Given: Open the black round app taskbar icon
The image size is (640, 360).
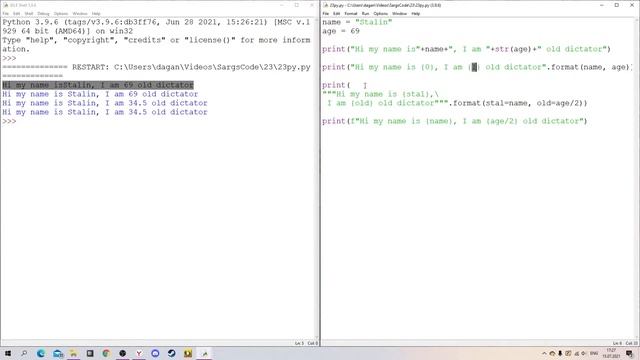Looking at the screenshot, I should (x=122, y=353).
